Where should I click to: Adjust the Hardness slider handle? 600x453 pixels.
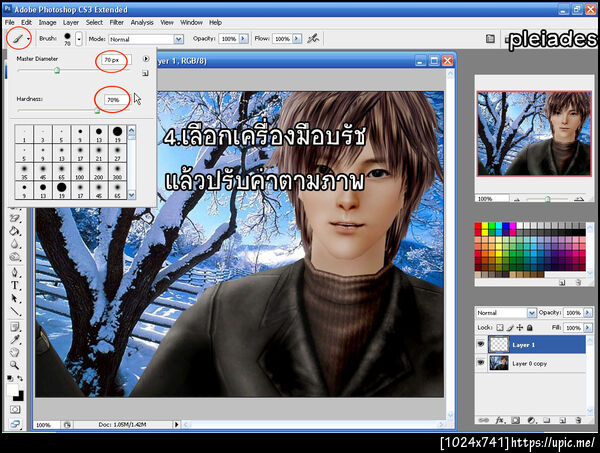[x=97, y=111]
